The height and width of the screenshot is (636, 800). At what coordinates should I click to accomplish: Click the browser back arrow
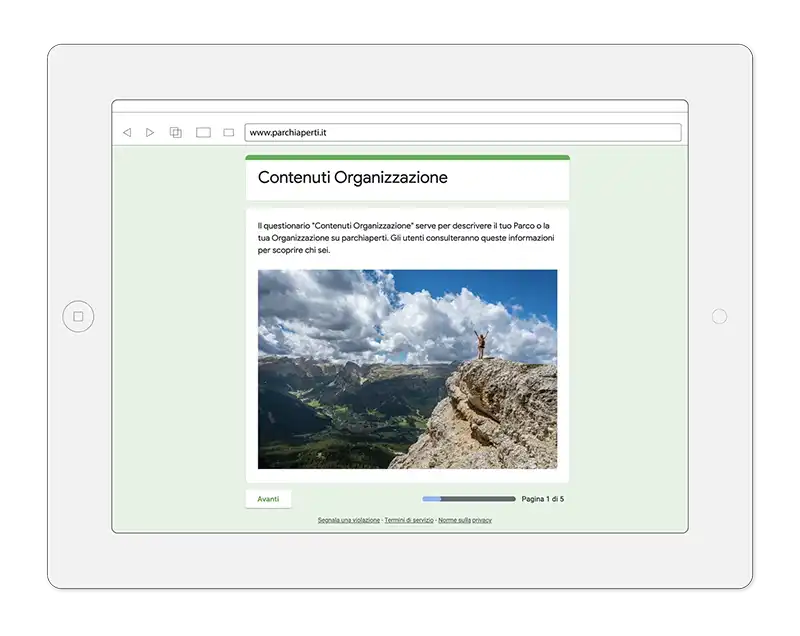(x=127, y=132)
